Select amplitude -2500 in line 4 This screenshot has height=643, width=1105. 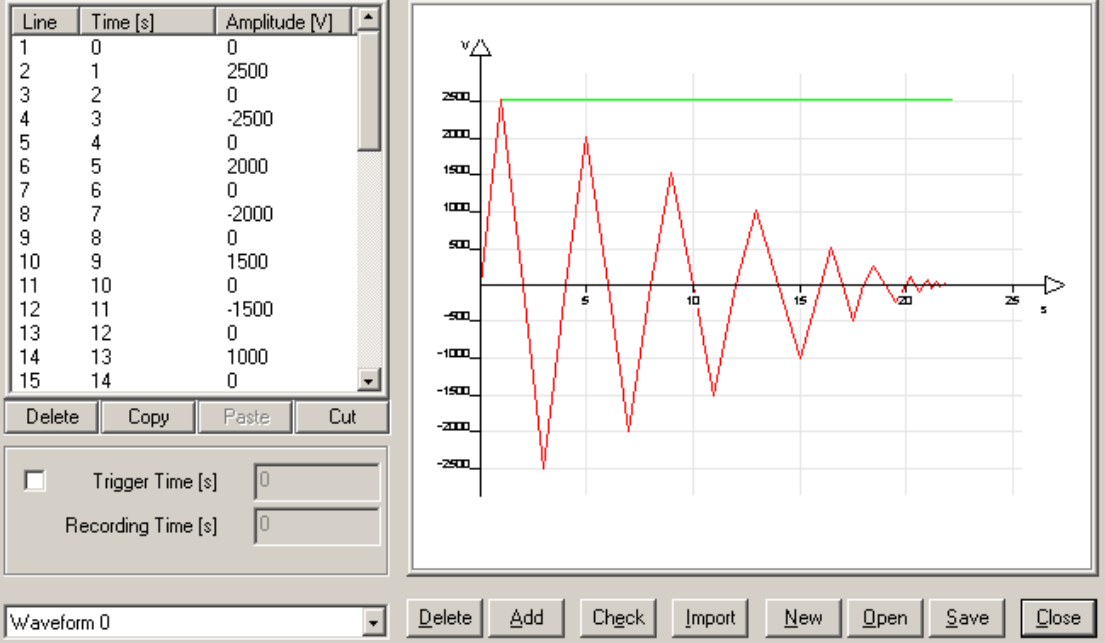click(249, 119)
